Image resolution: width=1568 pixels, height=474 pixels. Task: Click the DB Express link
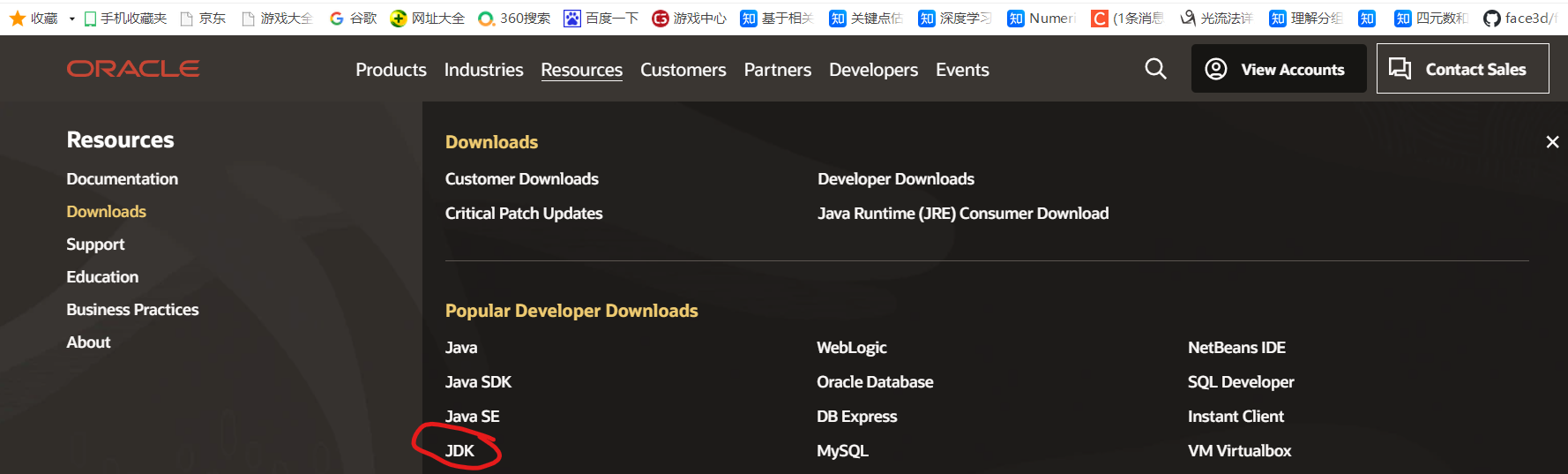click(856, 417)
